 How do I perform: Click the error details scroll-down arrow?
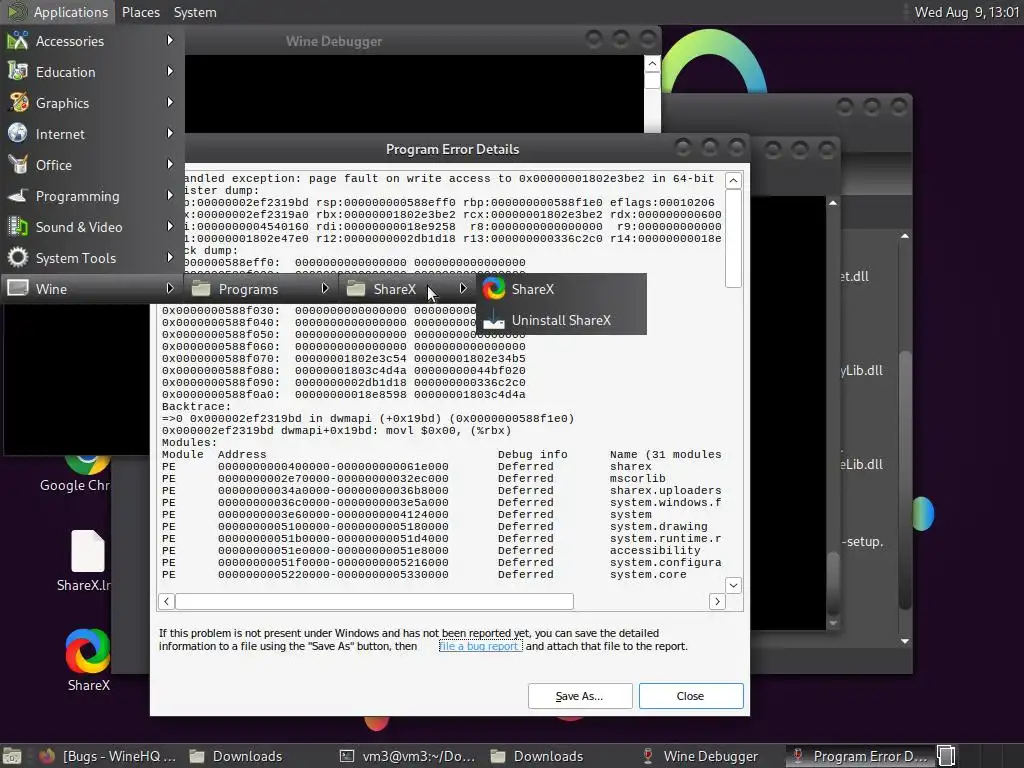tap(733, 585)
